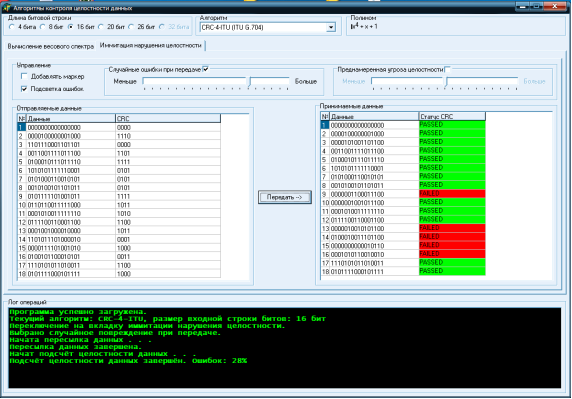The height and width of the screenshot is (399, 572).
Task: Click log line Пересылка данных завершена
Action: pos(76,347)
